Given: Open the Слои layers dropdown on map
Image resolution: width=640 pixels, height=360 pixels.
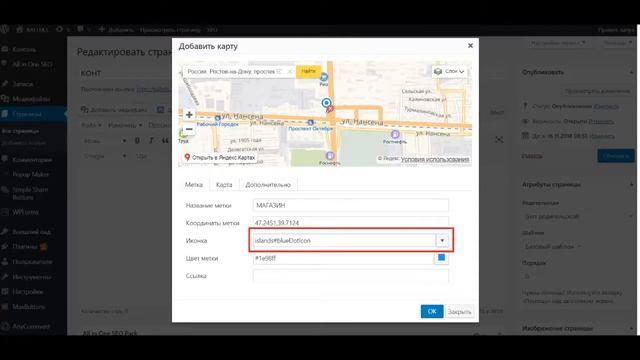Looking at the screenshot, I should 449,71.
